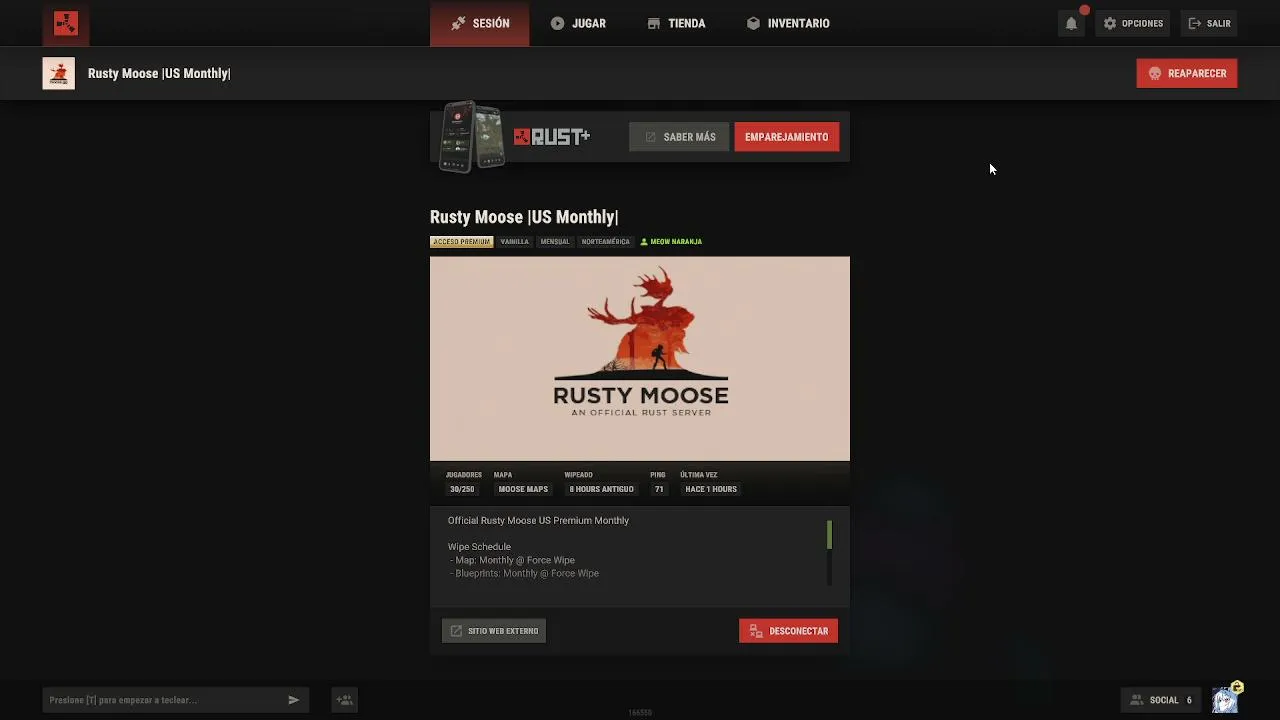The height and width of the screenshot is (720, 1280).
Task: Open Opciones settings
Action: click(1133, 23)
